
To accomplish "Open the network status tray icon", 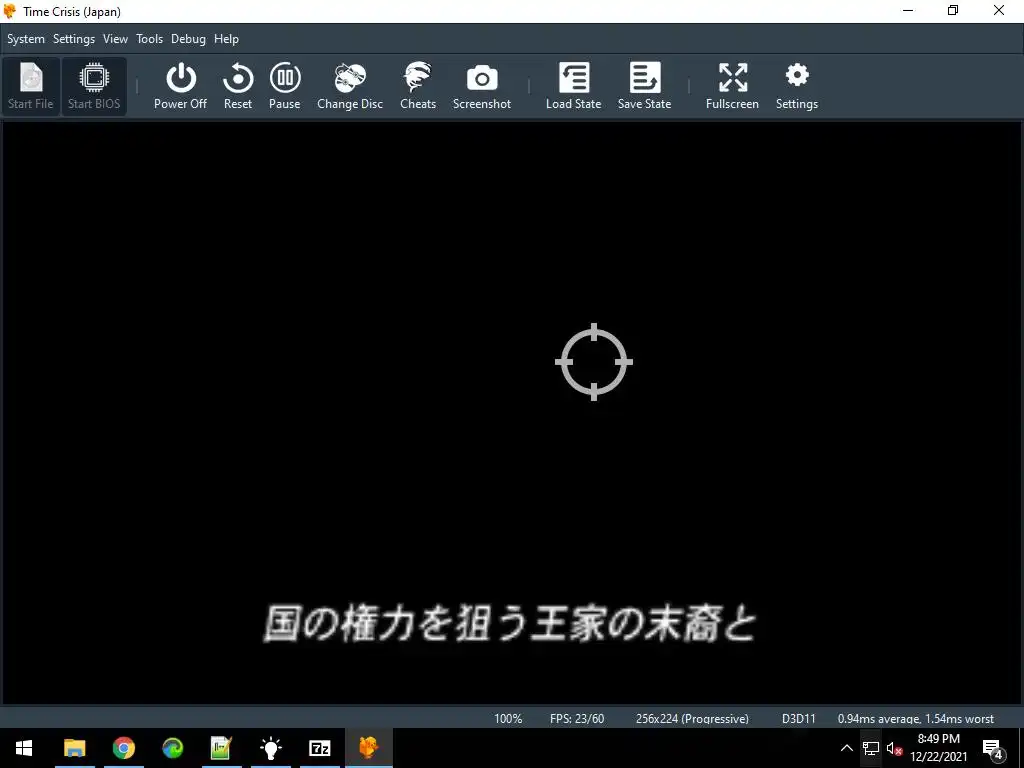I will 871,748.
